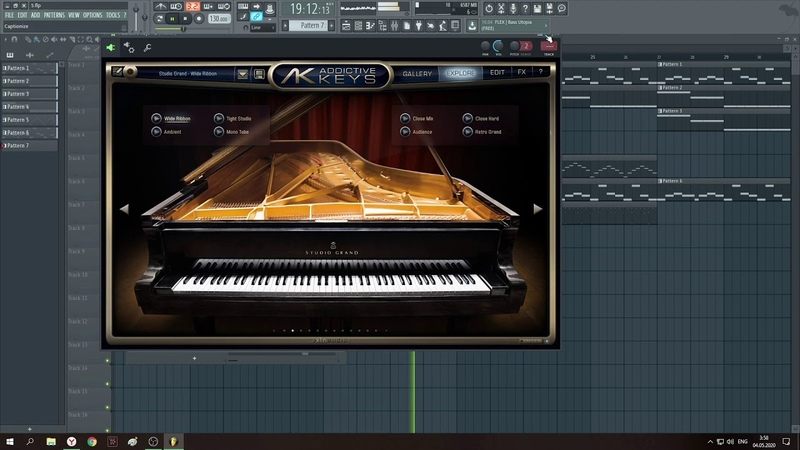Open the EDIT page in Addictive Keys
Screen dimensions: 800x450
coord(497,73)
